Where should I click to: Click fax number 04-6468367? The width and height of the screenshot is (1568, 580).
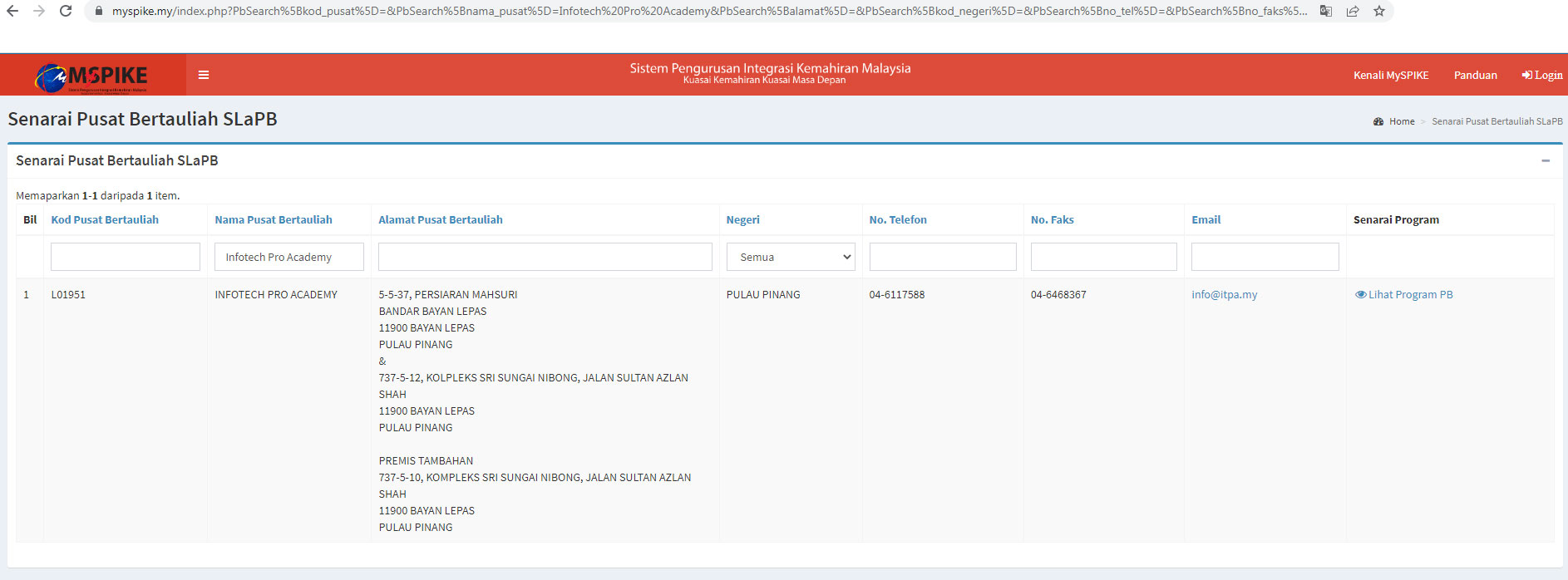coord(1058,294)
